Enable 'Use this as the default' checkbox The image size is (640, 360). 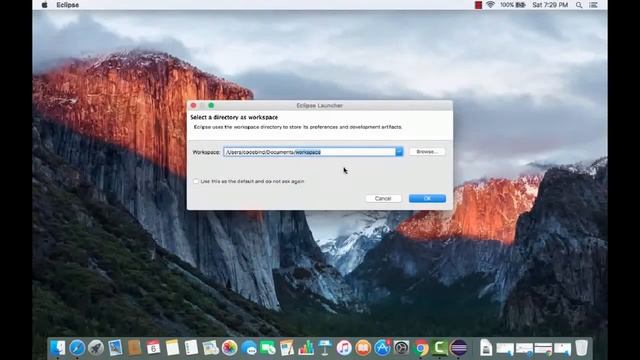(196, 181)
